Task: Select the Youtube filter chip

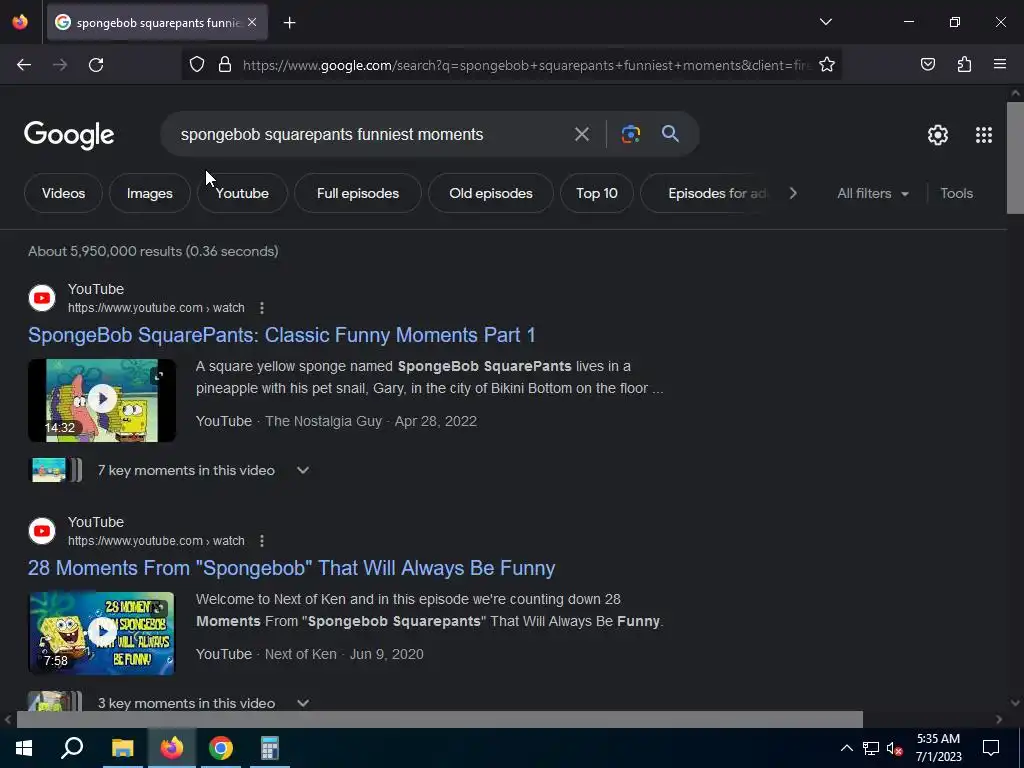Action: 242,193
